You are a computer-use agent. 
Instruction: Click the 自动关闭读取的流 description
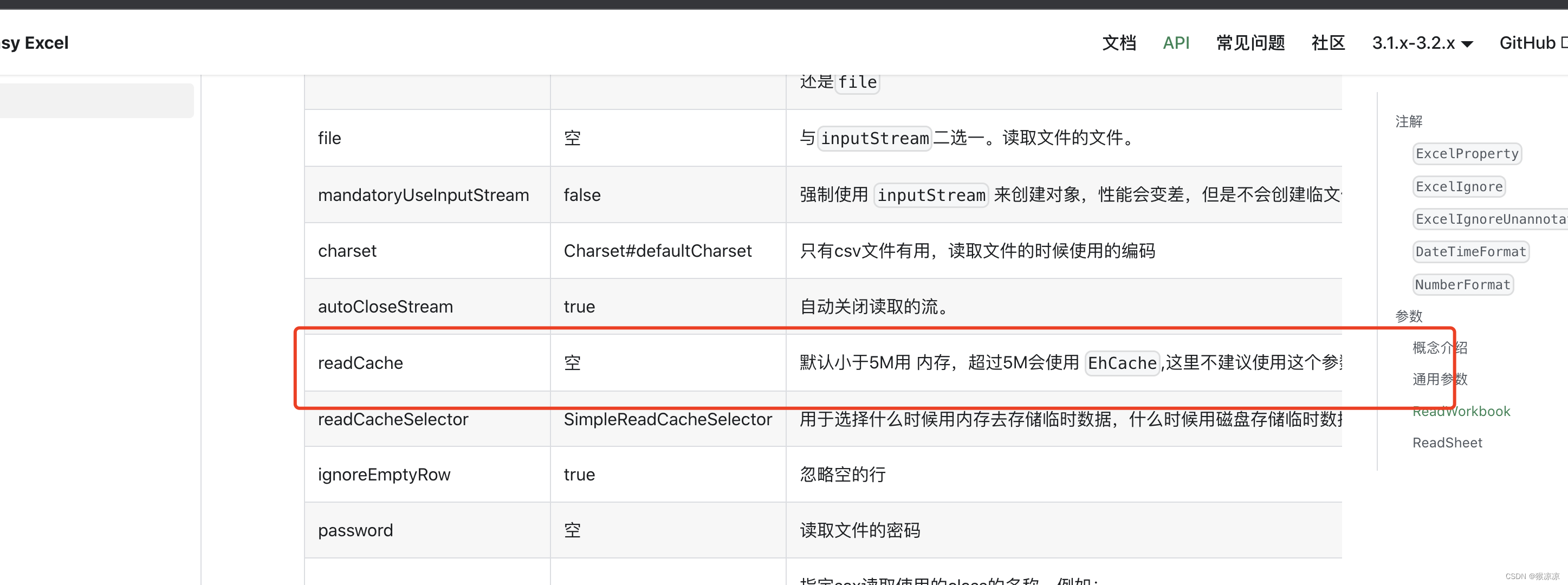coord(874,307)
